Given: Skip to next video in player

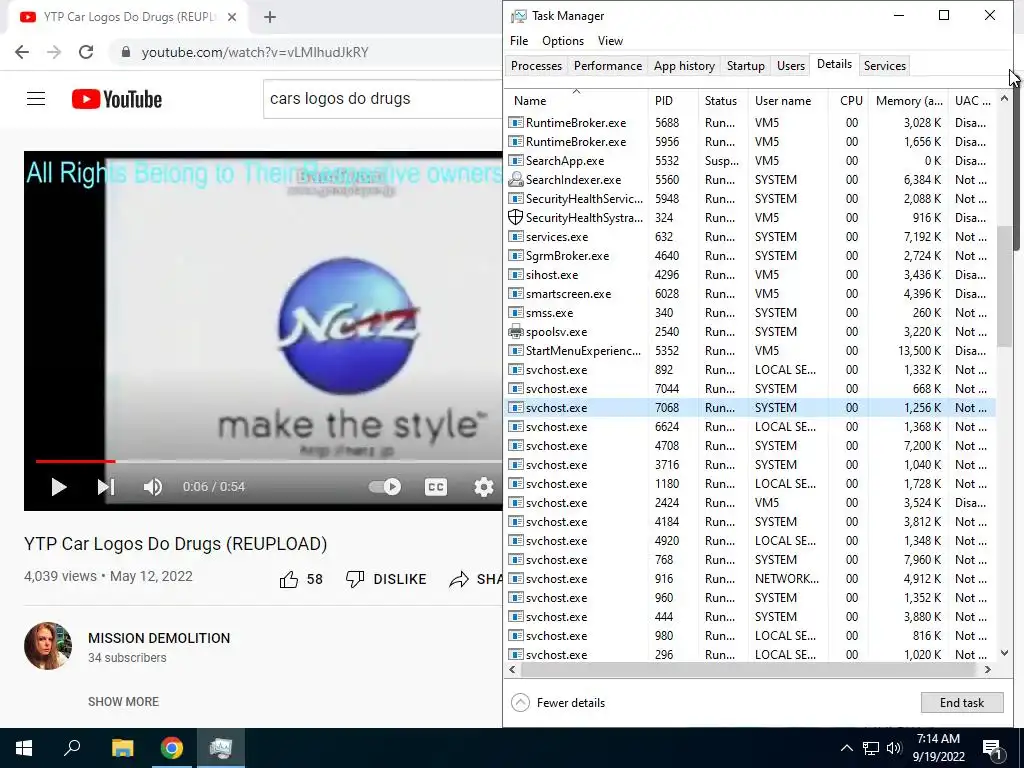Looking at the screenshot, I should coord(106,487).
